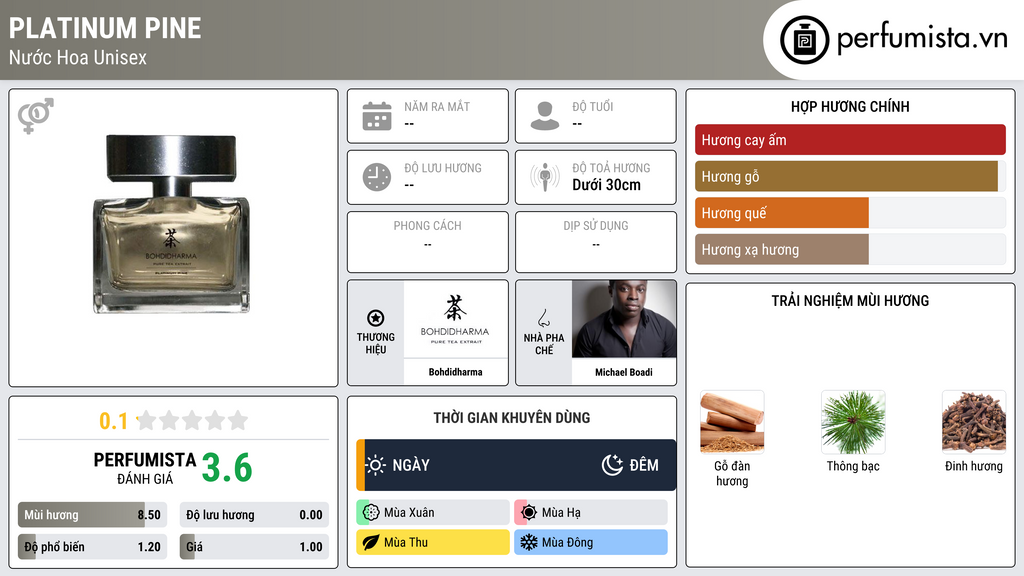Click the flower icon for Mùa Xuân
Image resolution: width=1024 pixels, height=576 pixels.
[x=371, y=513]
